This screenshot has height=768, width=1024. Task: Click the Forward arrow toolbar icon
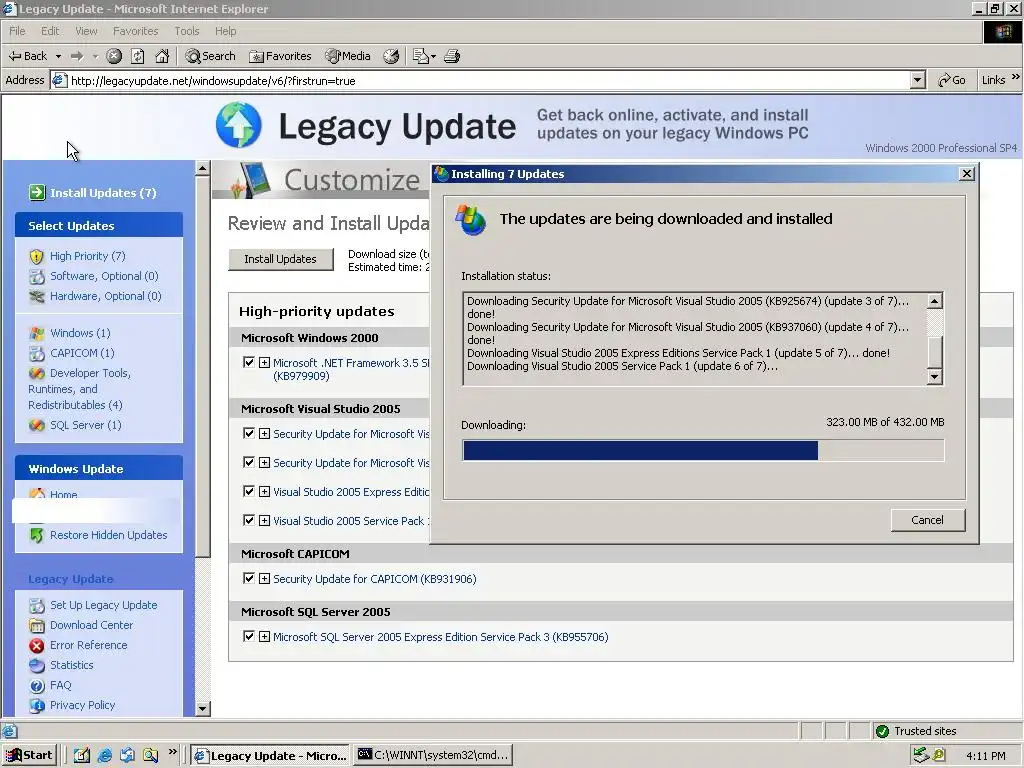pyautogui.click(x=77, y=56)
